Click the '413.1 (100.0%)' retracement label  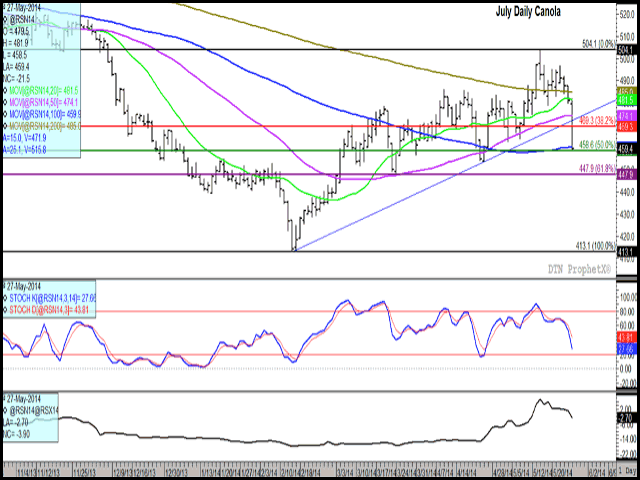pyautogui.click(x=595, y=246)
